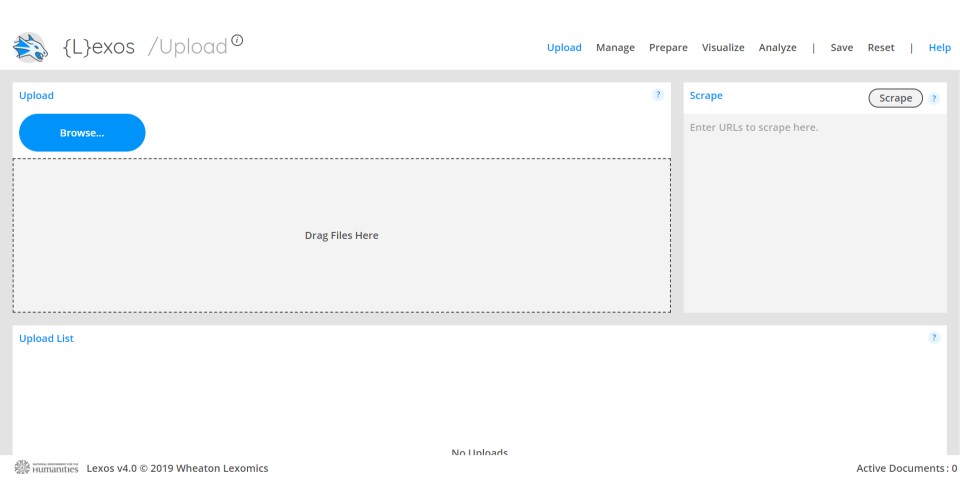Open the info icon beside Upload title

[x=237, y=40]
